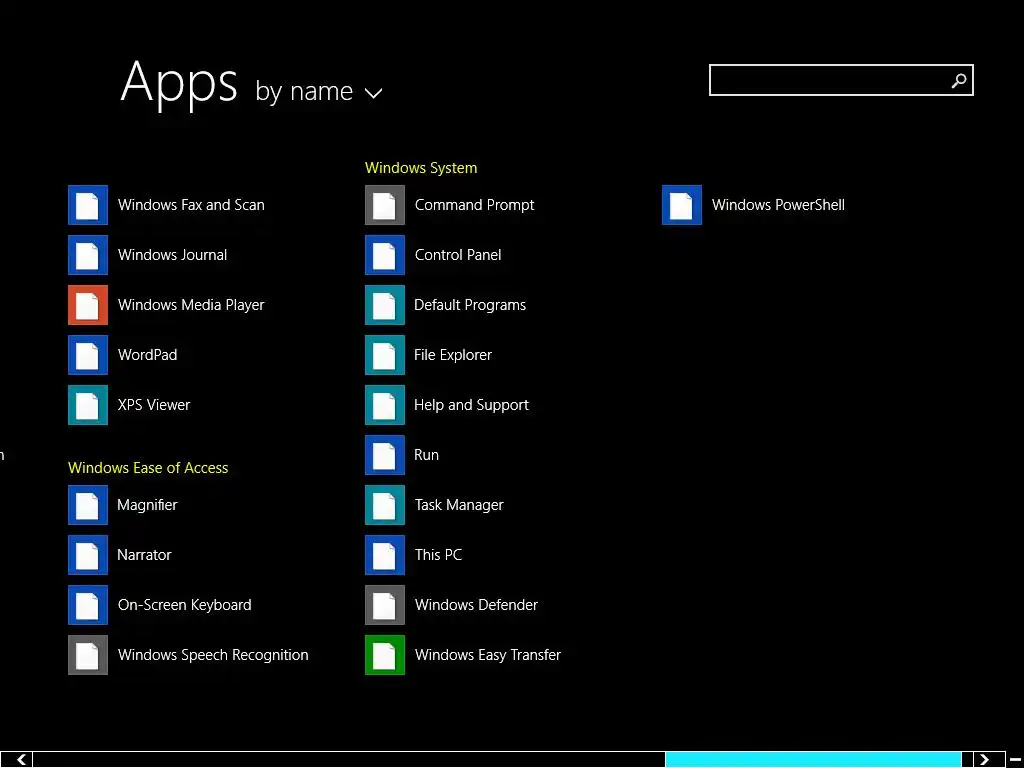
Task: Click the 'Windows Easy Transfer' text
Action: click(488, 655)
